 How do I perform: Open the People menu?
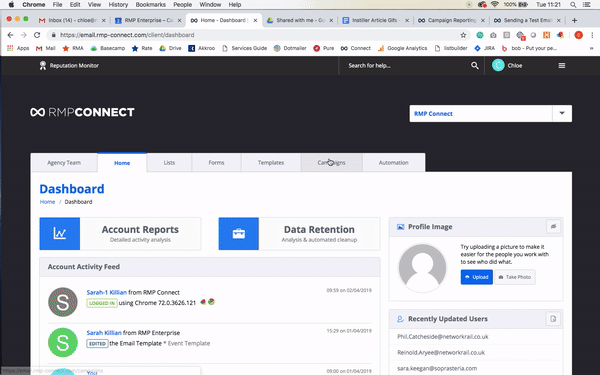(183, 5)
